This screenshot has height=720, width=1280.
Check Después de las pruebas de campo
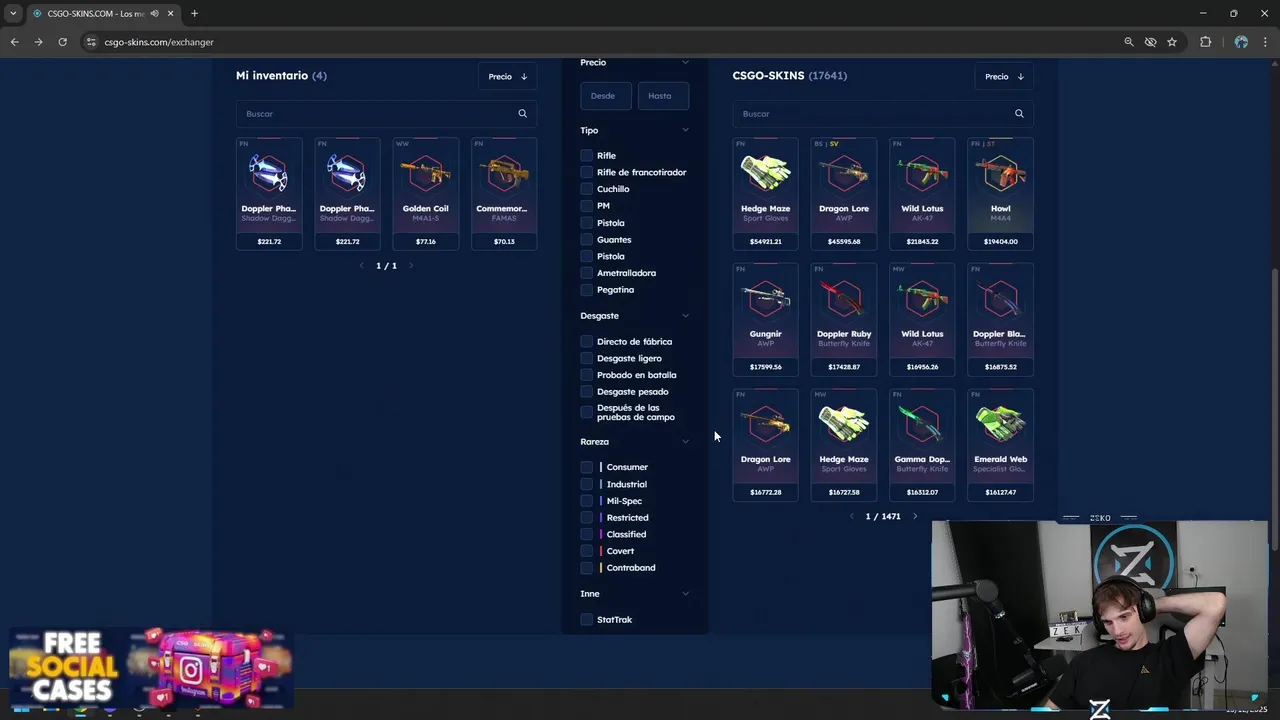pyautogui.click(x=587, y=412)
